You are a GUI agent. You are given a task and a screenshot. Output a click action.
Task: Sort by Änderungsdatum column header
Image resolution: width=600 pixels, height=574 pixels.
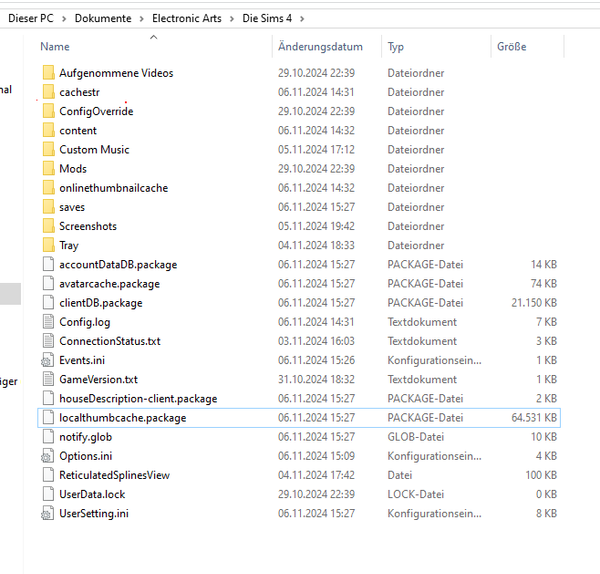pos(320,47)
